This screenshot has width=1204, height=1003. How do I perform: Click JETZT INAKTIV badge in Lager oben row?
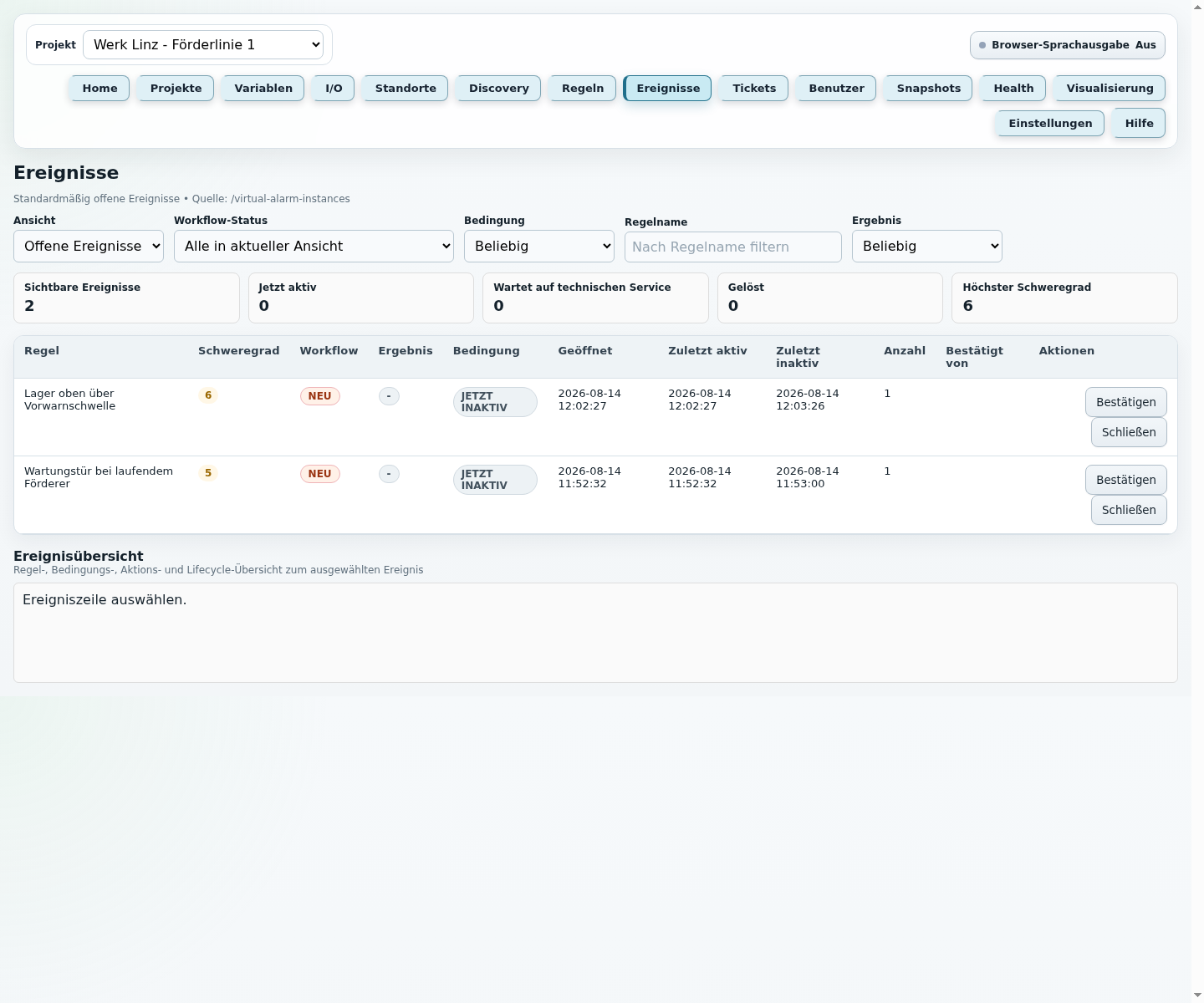(495, 402)
